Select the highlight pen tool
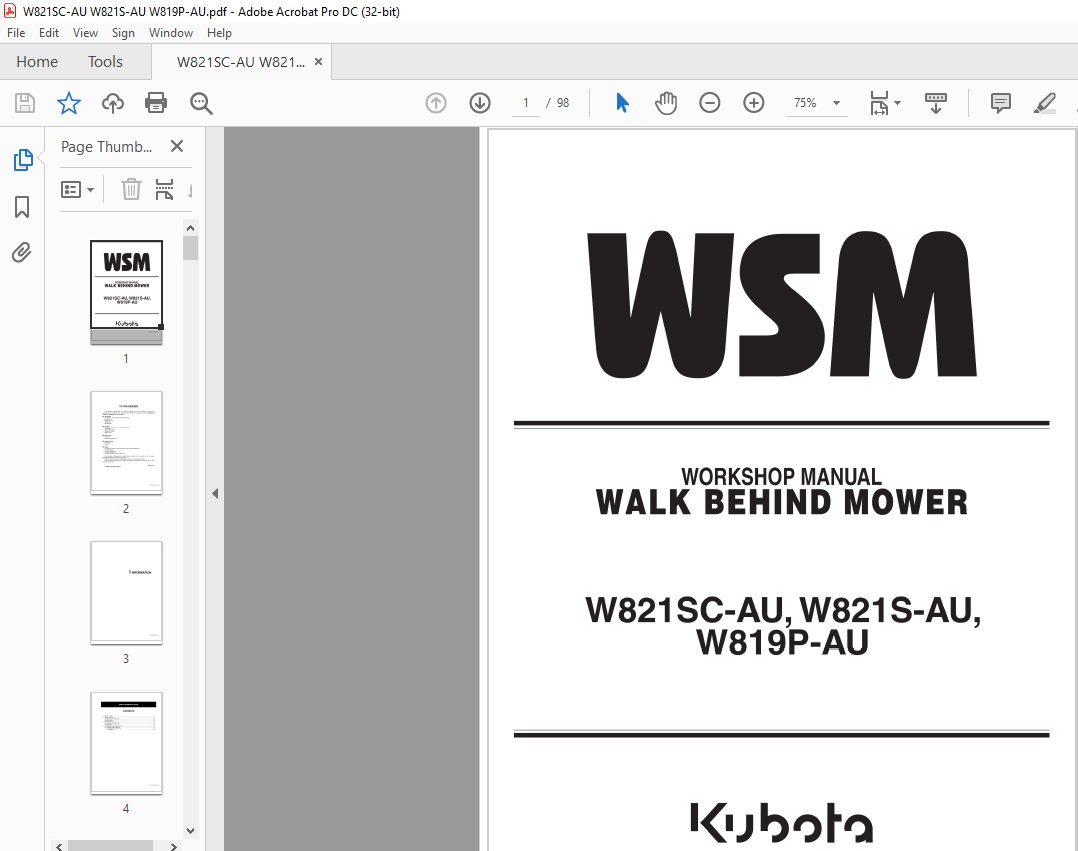The height and width of the screenshot is (851, 1078). pyautogui.click(x=1044, y=103)
